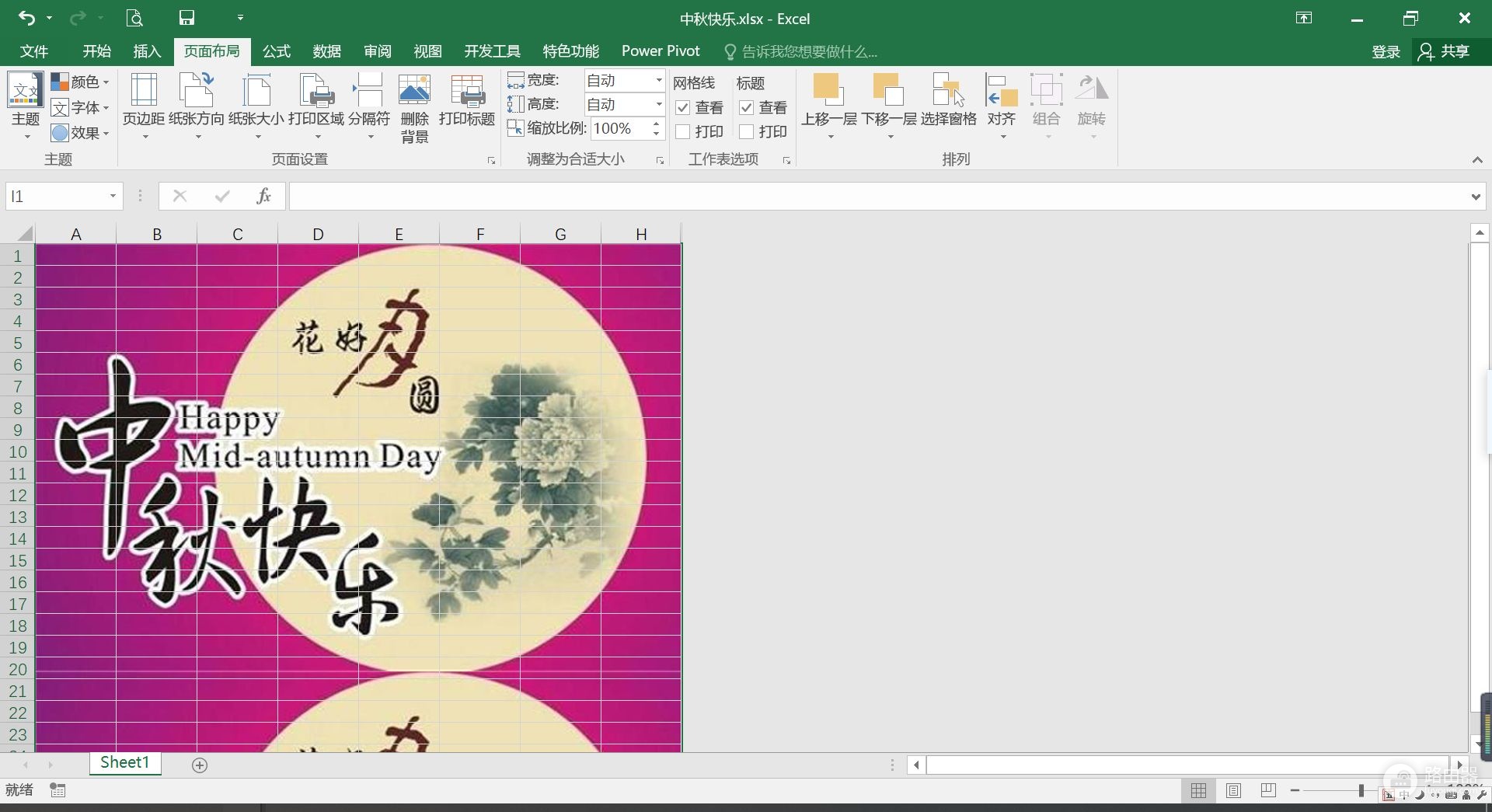
Task: Click the confirm checkmark in formula bar
Action: [x=222, y=196]
